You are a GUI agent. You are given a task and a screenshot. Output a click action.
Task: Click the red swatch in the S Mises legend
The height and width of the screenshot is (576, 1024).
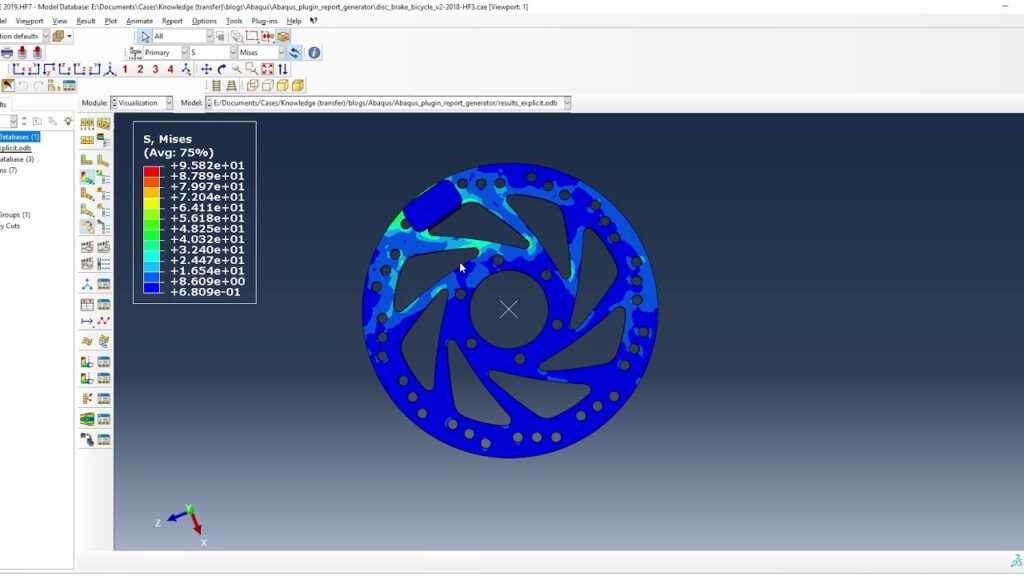[150, 172]
